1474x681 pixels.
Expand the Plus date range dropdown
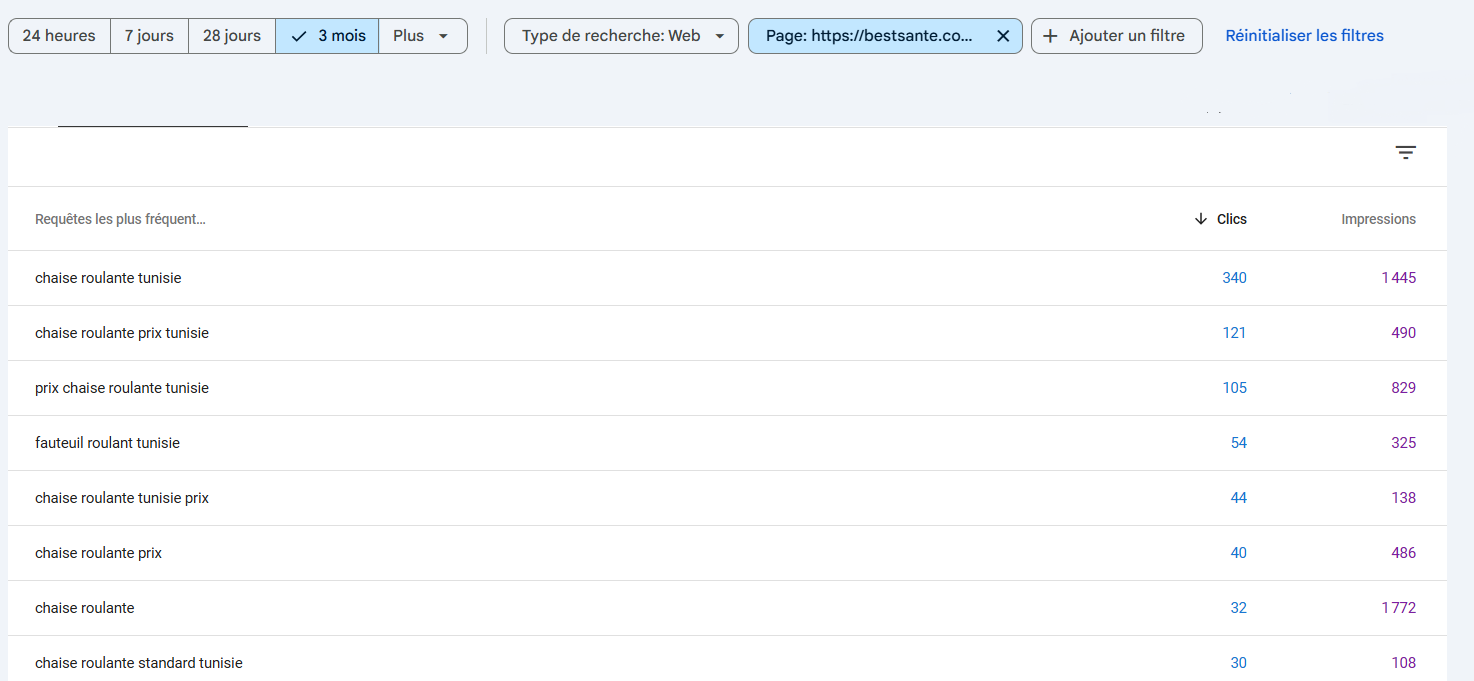(422, 36)
